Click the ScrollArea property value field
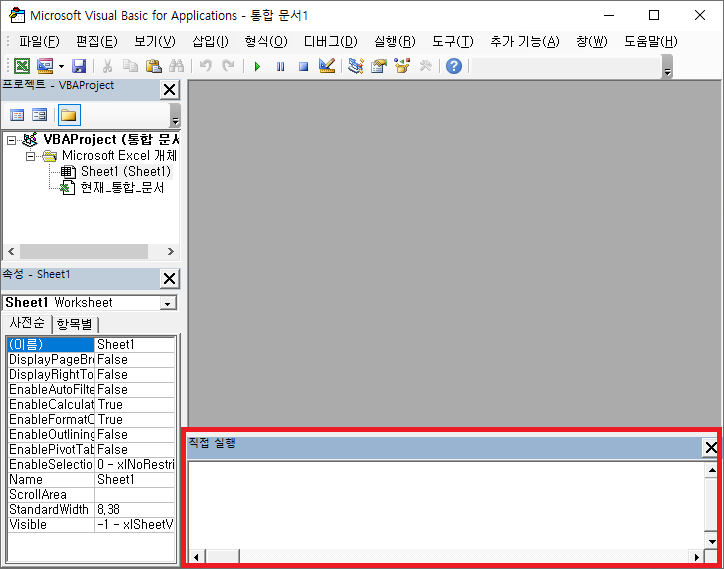This screenshot has width=724, height=569. (134, 495)
